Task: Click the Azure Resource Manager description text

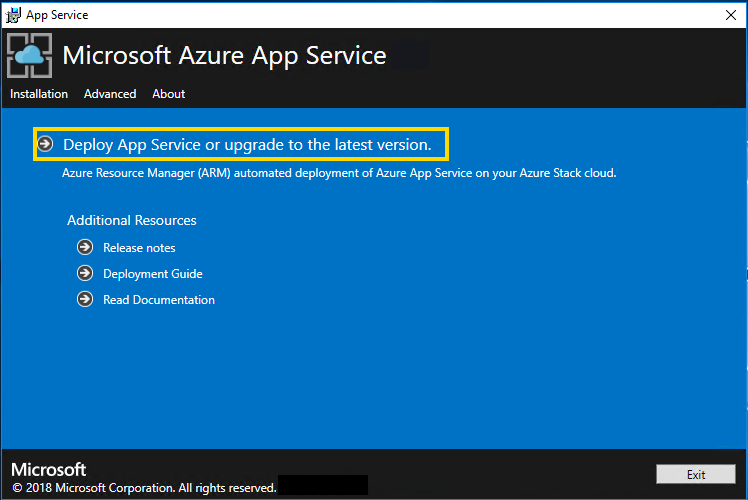Action: (x=339, y=173)
